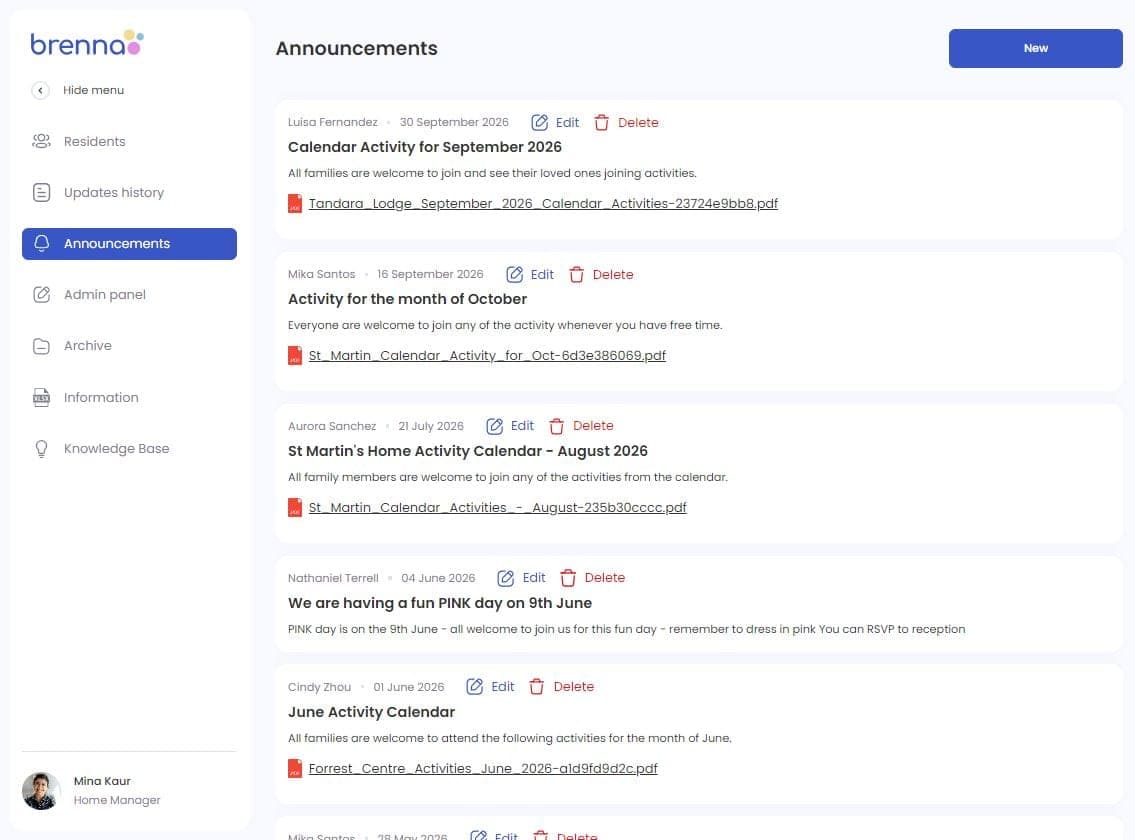1135x840 pixels.
Task: Edit Nathaniel Terrell's PINK day announcement
Action: [522, 578]
